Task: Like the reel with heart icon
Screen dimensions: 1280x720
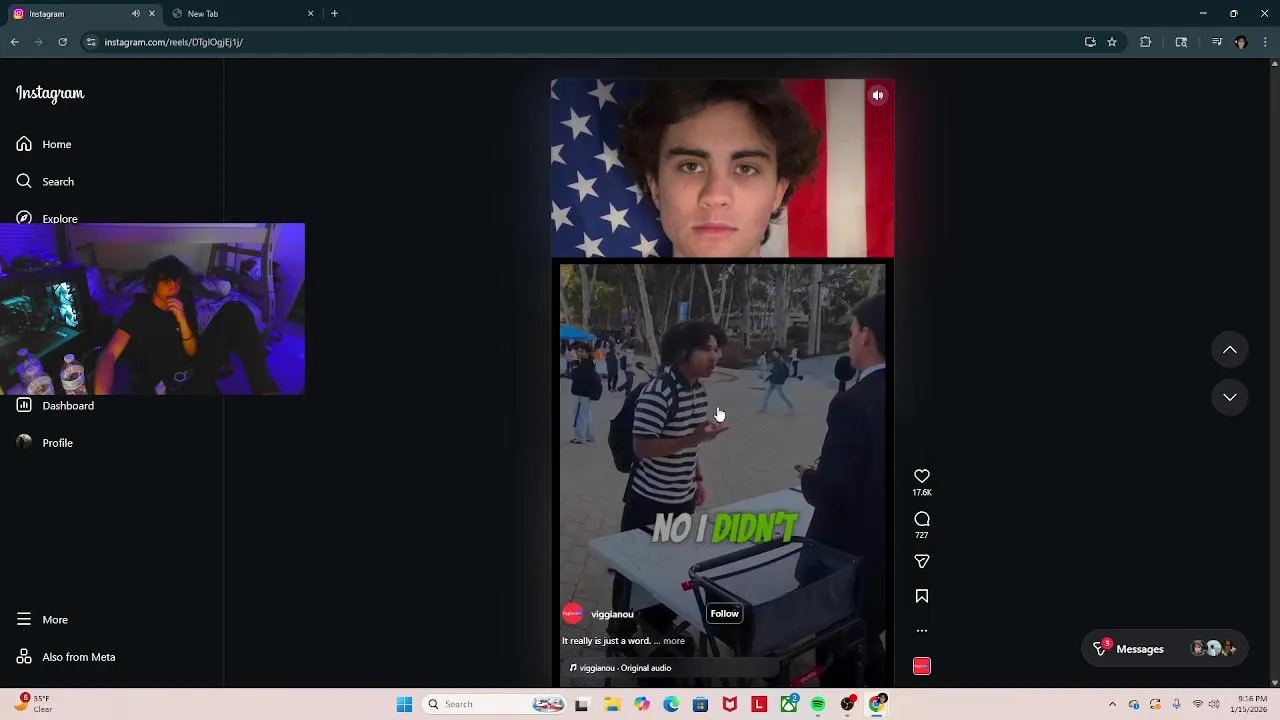Action: click(922, 476)
